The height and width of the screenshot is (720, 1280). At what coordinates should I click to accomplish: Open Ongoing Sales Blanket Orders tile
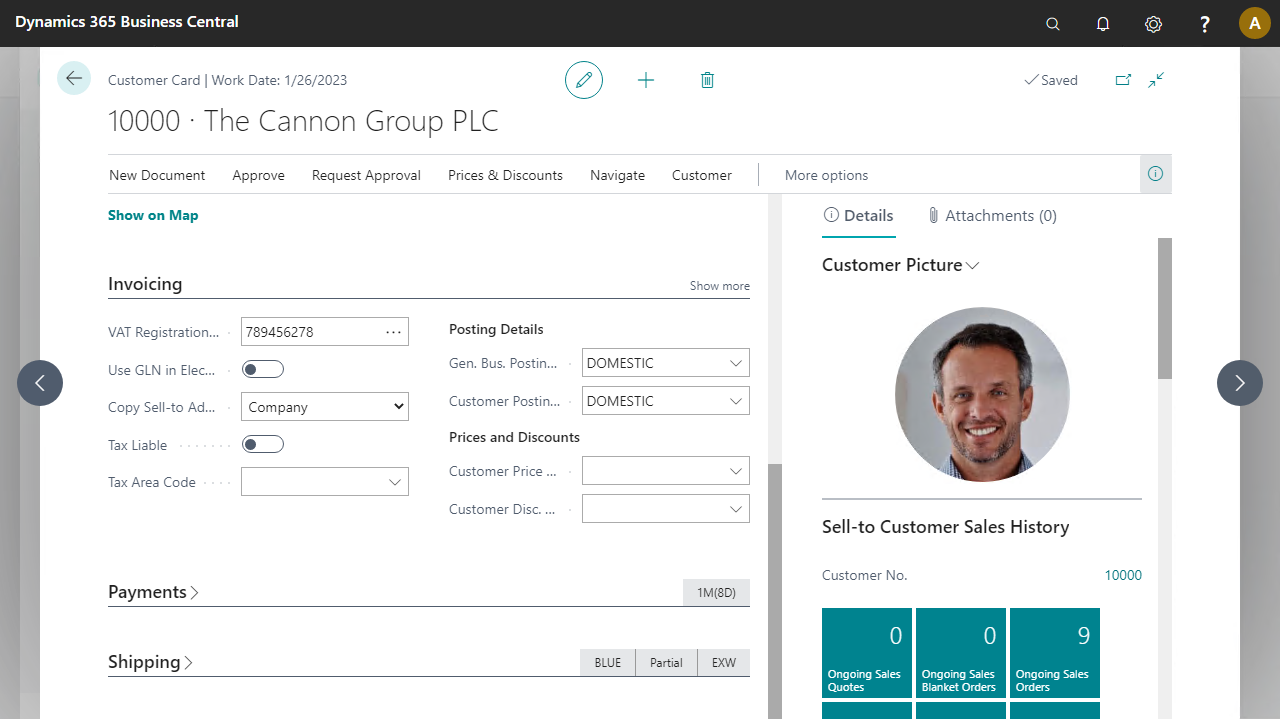[961, 652]
